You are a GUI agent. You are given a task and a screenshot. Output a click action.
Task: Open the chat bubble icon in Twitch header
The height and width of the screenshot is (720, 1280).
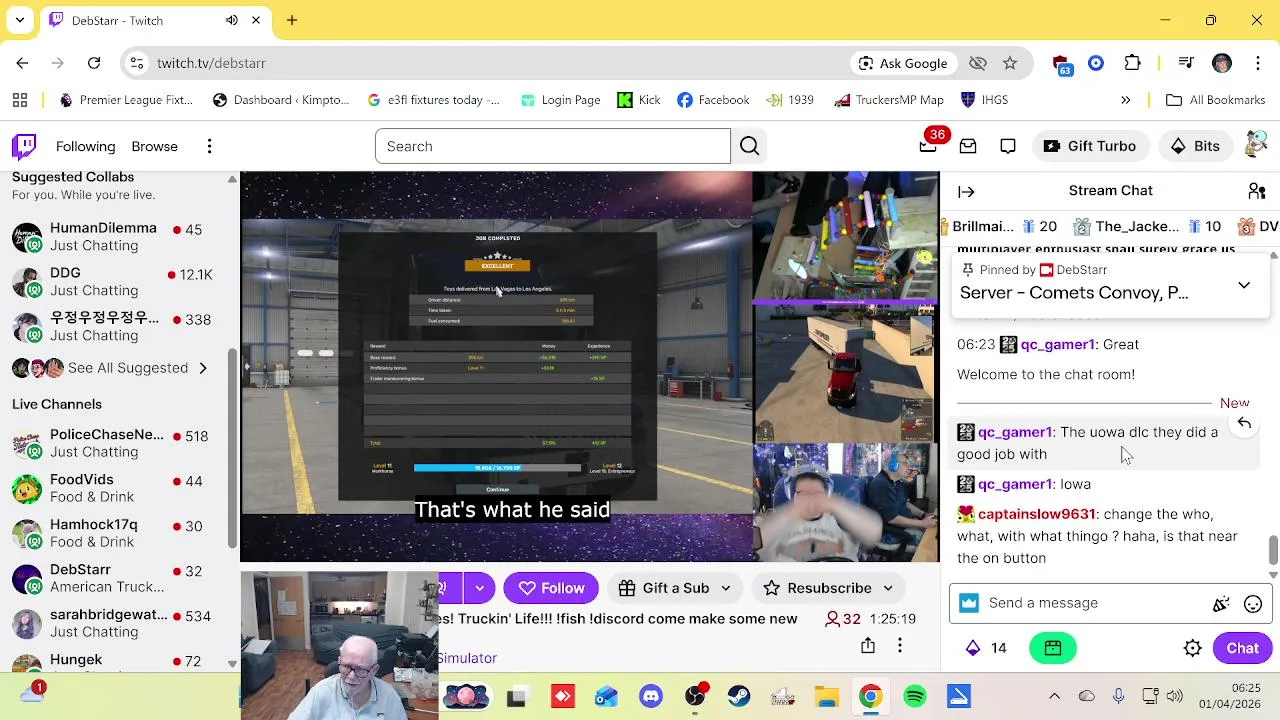pyautogui.click(x=1008, y=146)
